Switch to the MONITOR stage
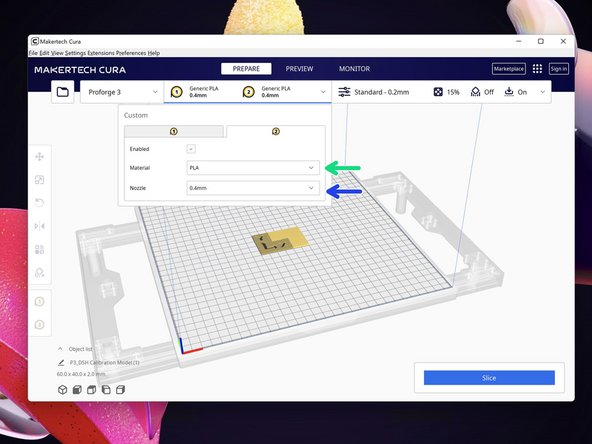Viewport: 592px width, 444px height. (354, 69)
